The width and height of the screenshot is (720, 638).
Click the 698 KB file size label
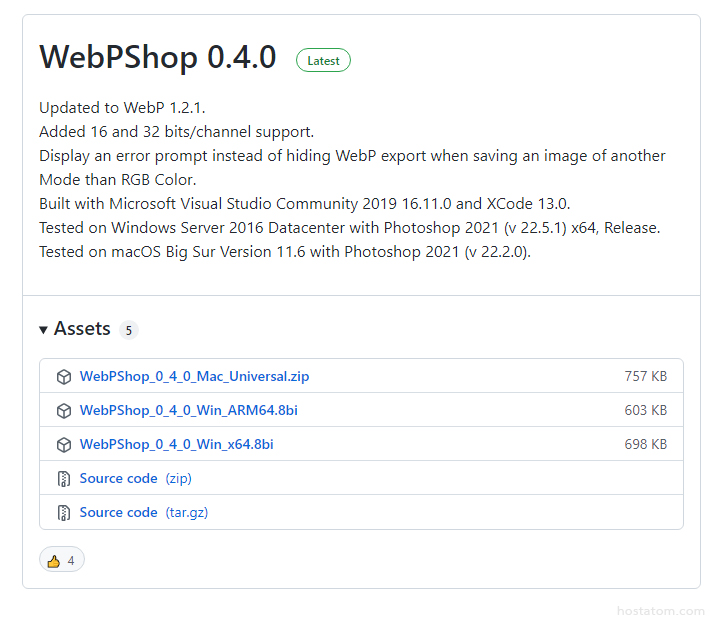point(645,445)
